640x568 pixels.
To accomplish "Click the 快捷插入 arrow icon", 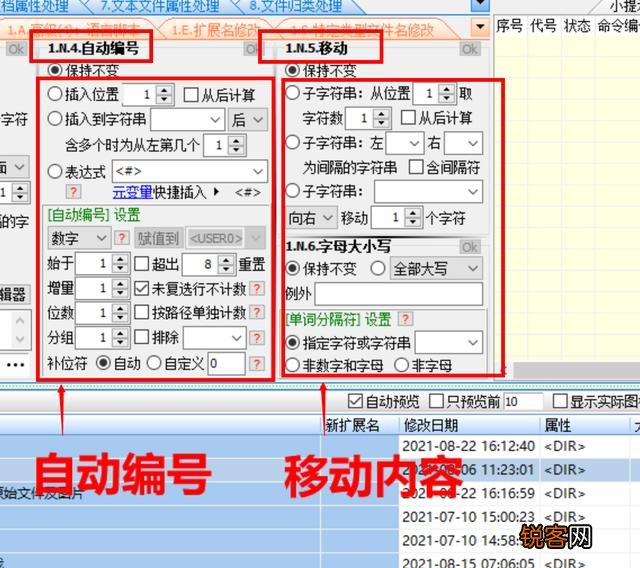I will (217, 191).
